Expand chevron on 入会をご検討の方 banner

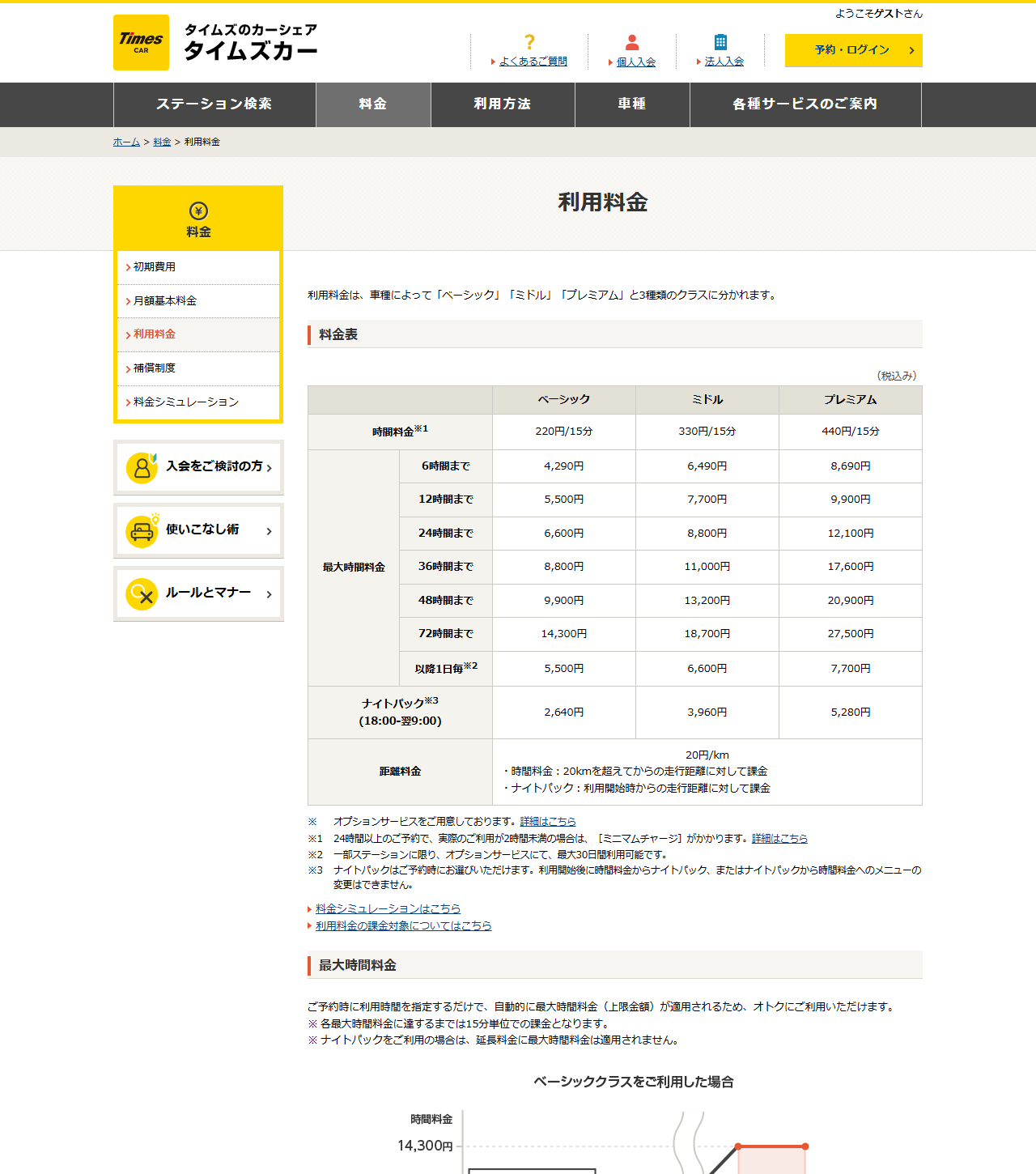(269, 468)
